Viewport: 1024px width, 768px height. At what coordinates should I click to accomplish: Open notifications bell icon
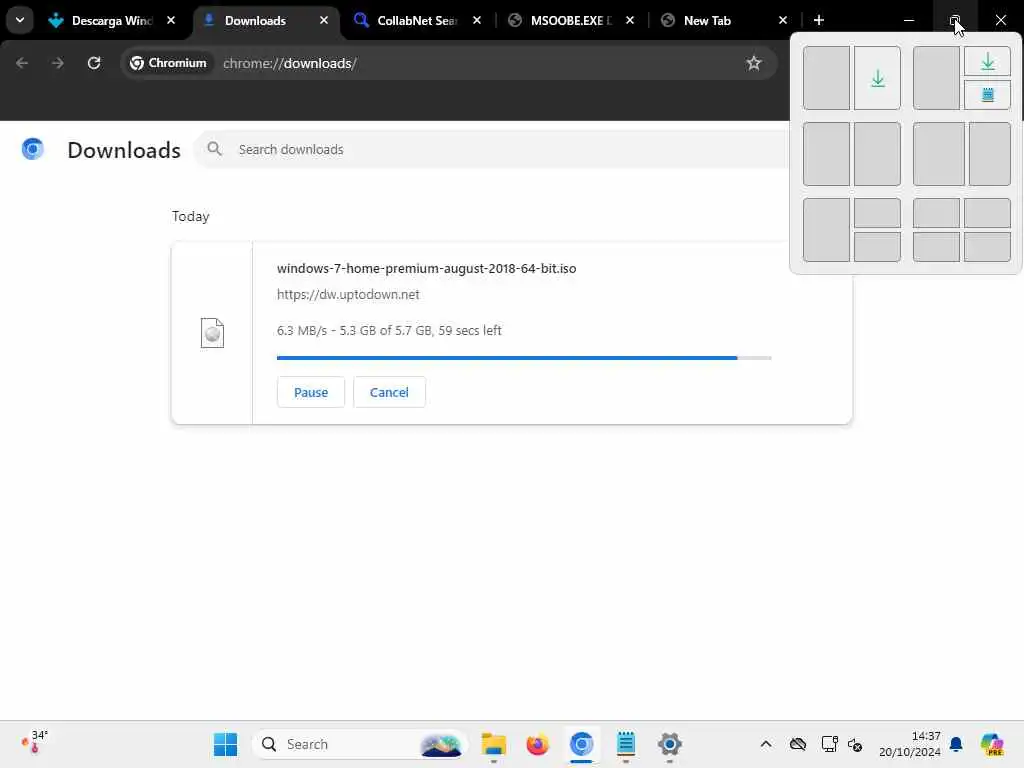pyautogui.click(x=956, y=744)
